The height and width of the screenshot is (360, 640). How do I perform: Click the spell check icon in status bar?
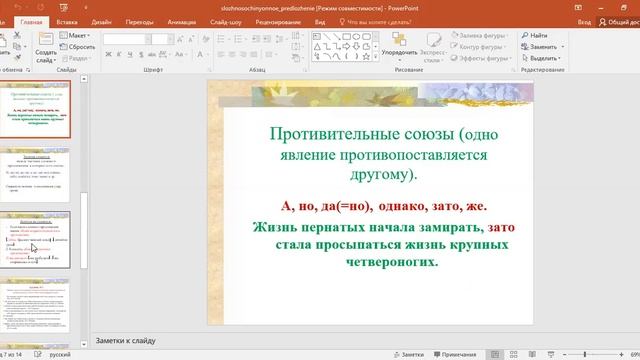point(38,354)
